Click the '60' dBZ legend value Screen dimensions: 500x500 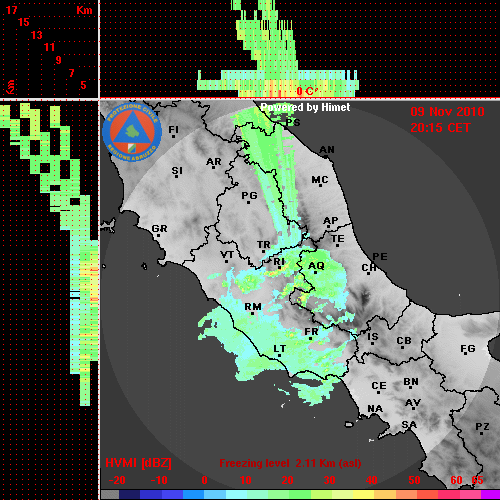click(x=456, y=480)
